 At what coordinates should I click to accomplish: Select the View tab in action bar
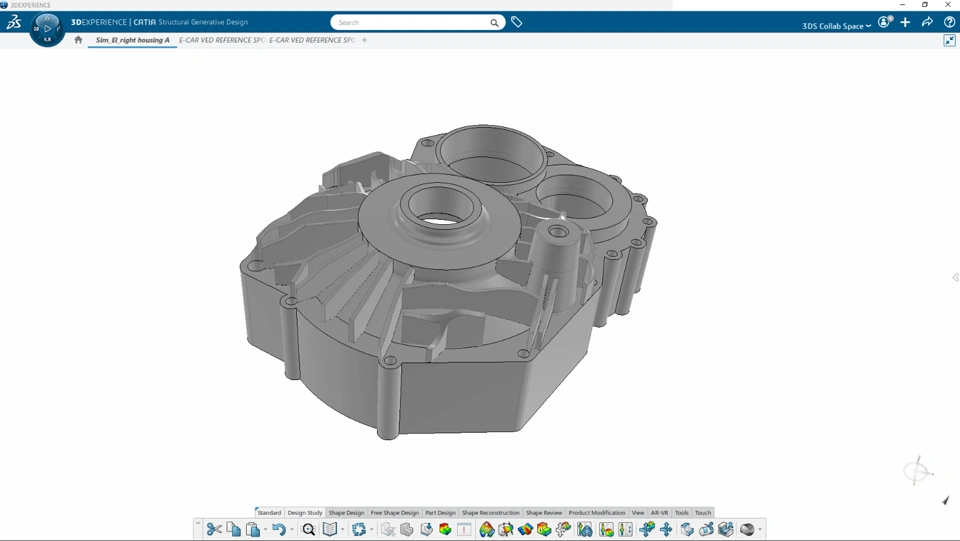click(638, 512)
